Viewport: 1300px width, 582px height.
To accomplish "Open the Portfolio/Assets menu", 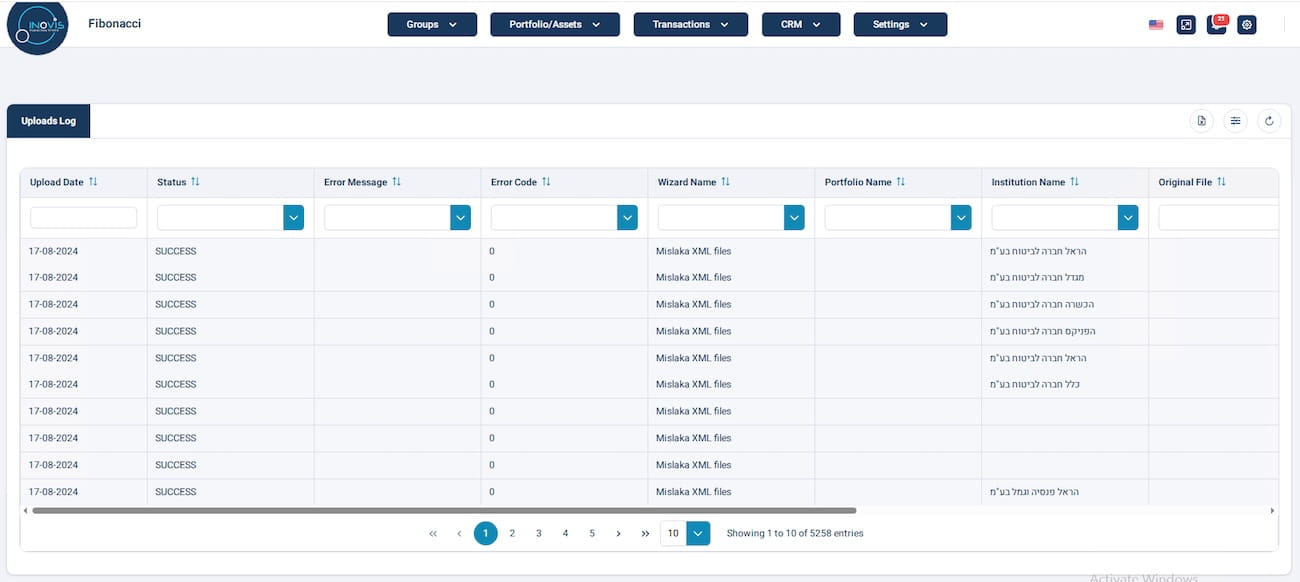I will point(555,25).
